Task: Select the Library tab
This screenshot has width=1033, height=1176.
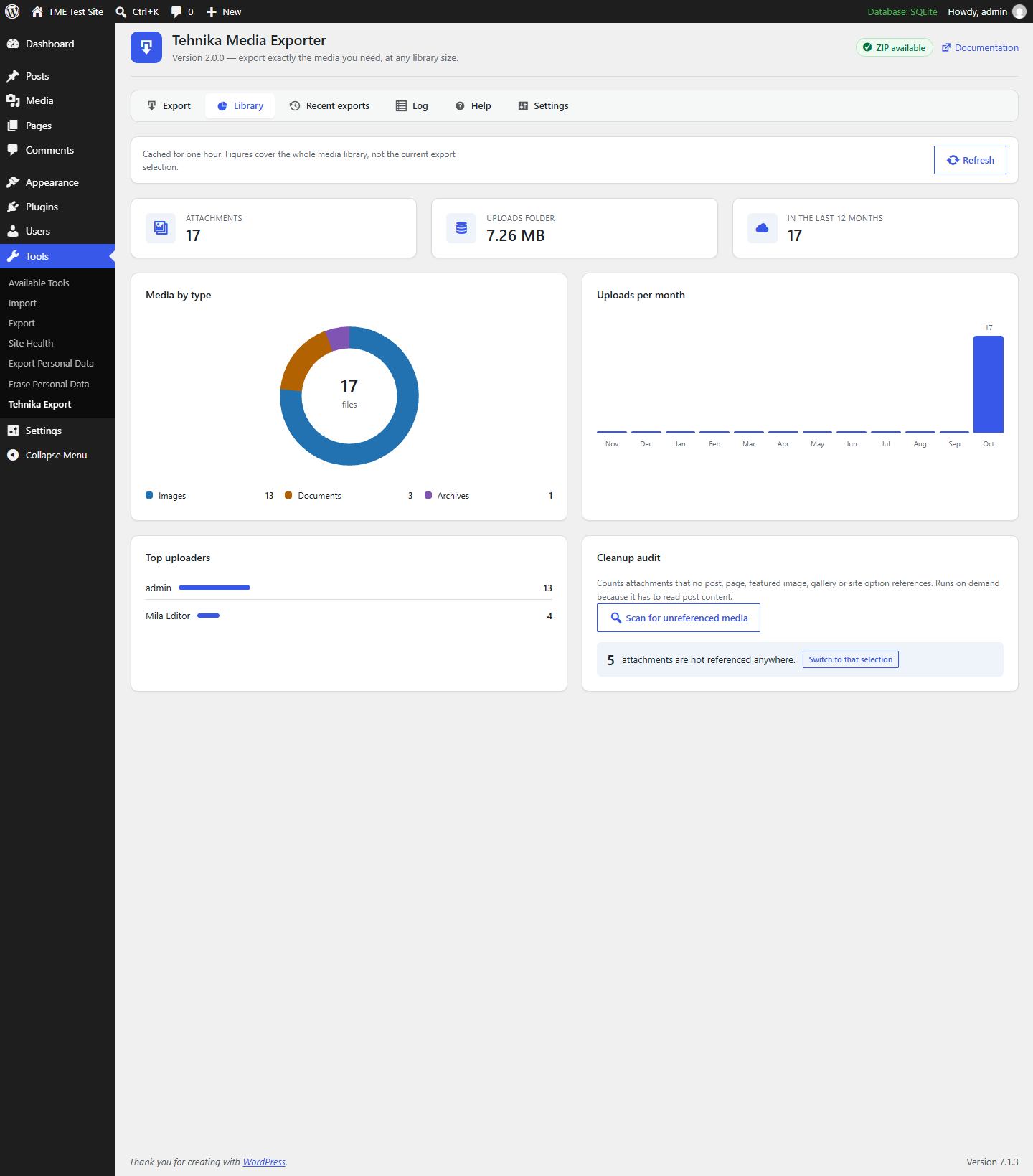Action: 240,105
